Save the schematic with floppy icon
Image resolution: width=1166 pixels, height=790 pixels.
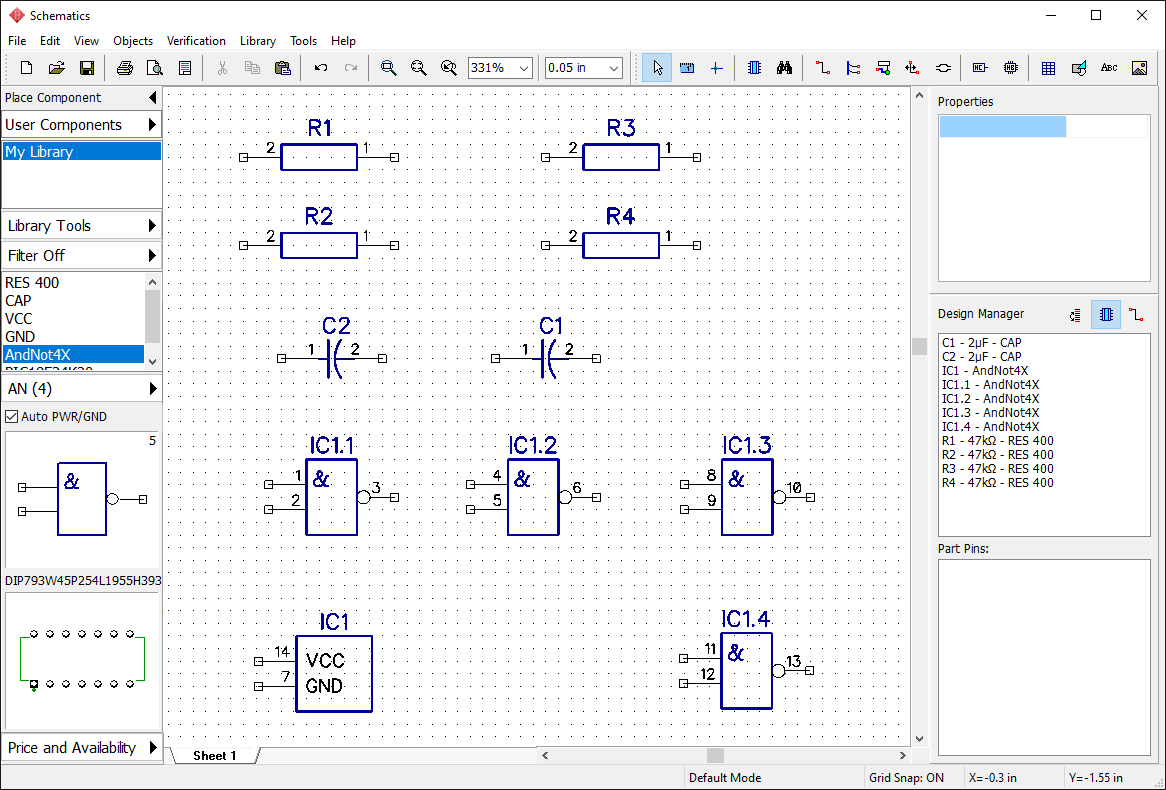(87, 68)
